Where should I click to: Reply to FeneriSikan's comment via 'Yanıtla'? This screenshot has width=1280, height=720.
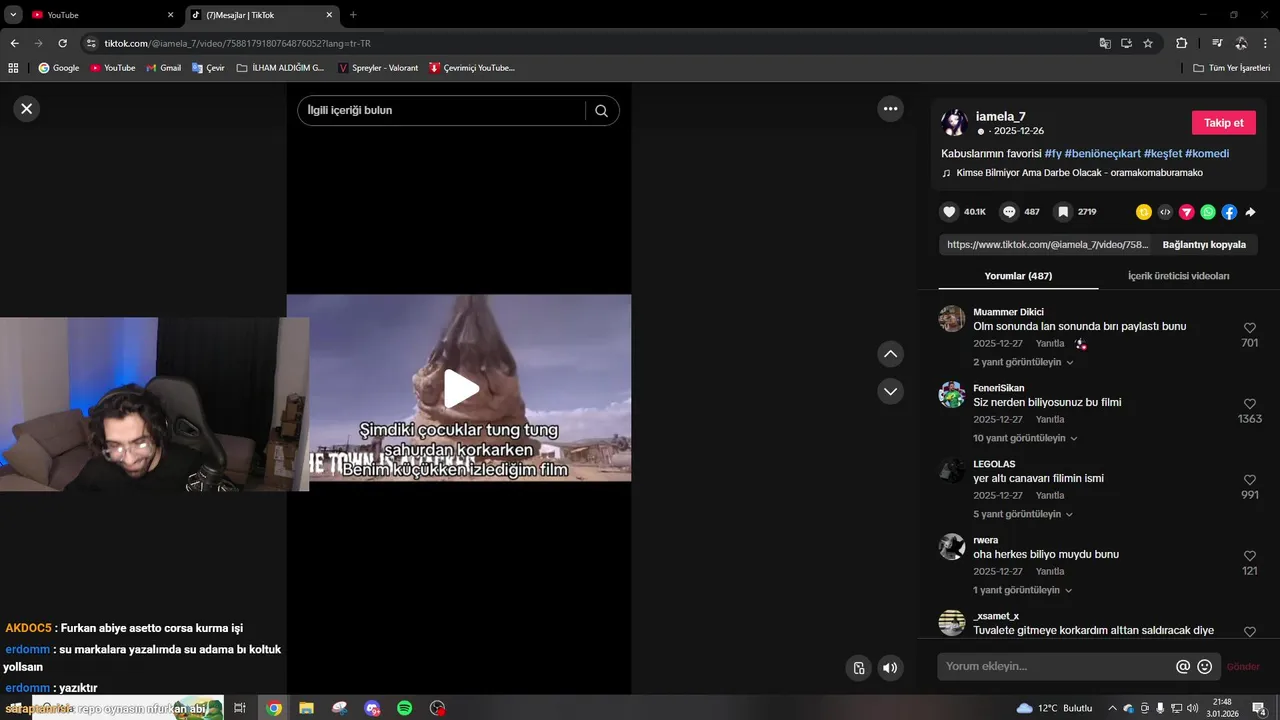pos(1050,420)
